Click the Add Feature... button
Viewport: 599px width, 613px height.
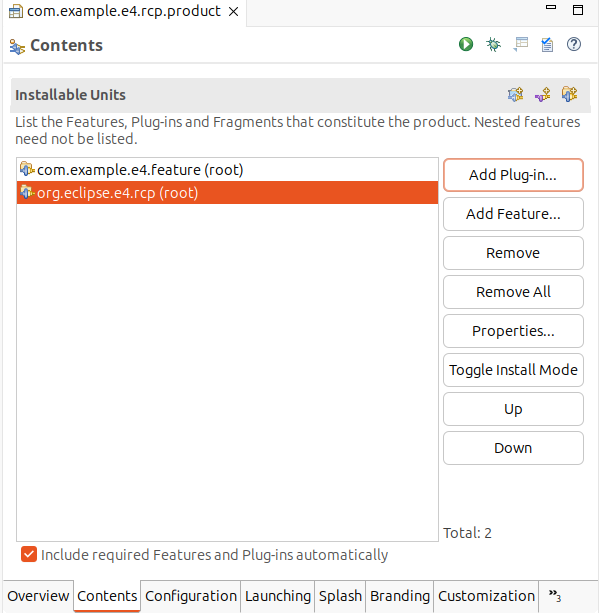tap(513, 214)
